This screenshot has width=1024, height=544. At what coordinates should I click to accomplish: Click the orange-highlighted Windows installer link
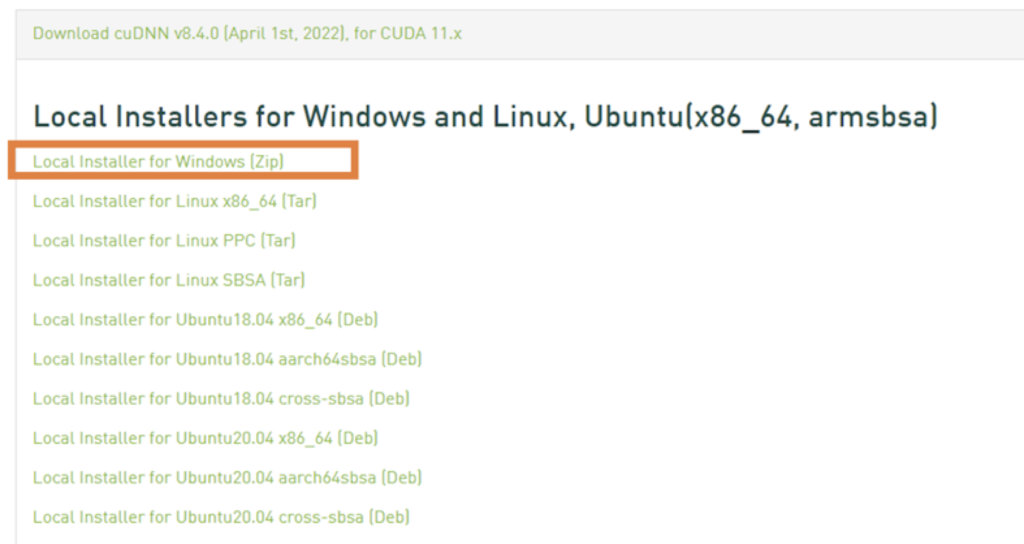pyautogui.click(x=158, y=161)
